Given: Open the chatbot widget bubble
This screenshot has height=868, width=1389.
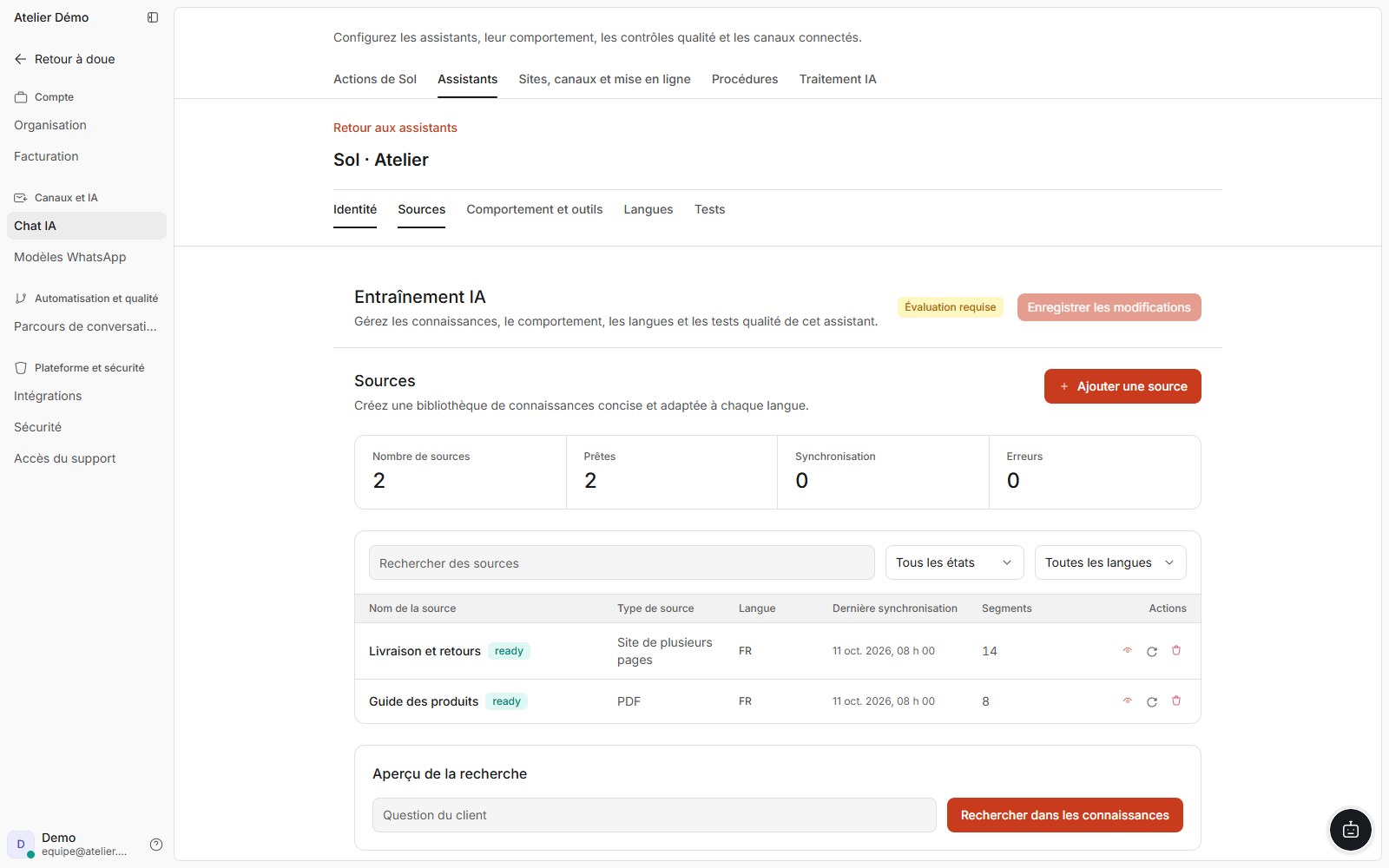Looking at the screenshot, I should 1351,830.
